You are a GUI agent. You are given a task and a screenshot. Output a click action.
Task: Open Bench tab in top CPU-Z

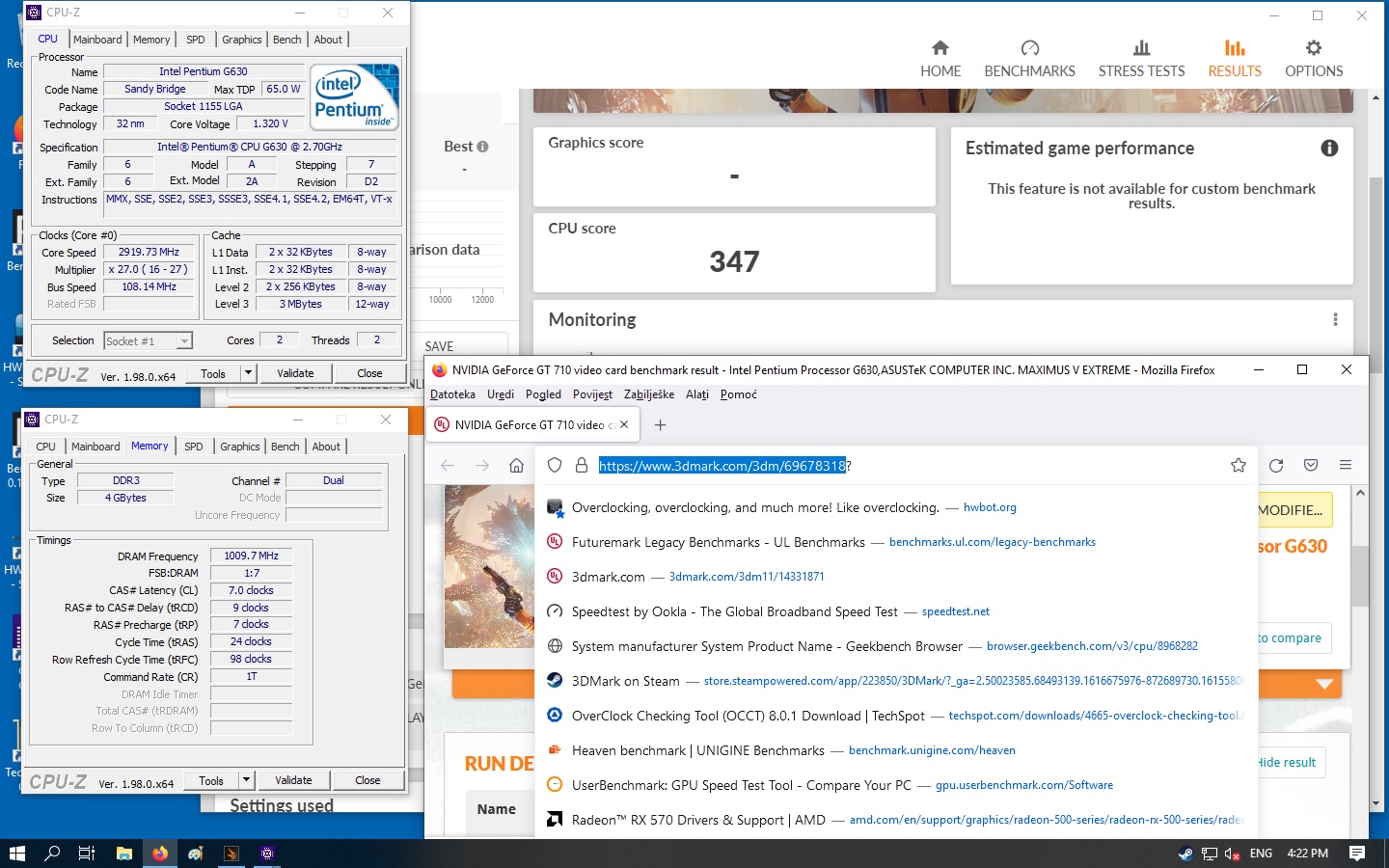click(286, 40)
